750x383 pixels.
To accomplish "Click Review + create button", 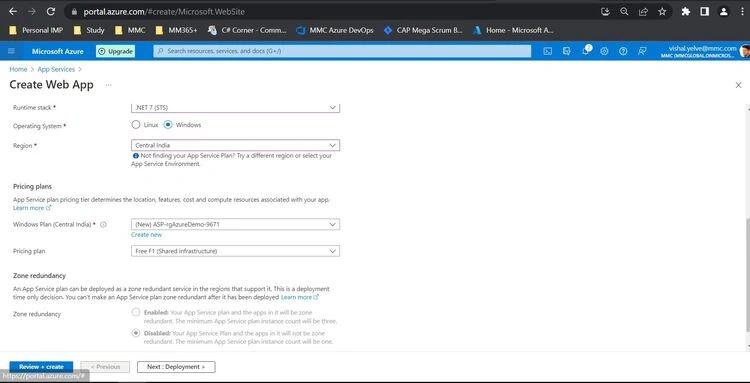I will (41, 367).
